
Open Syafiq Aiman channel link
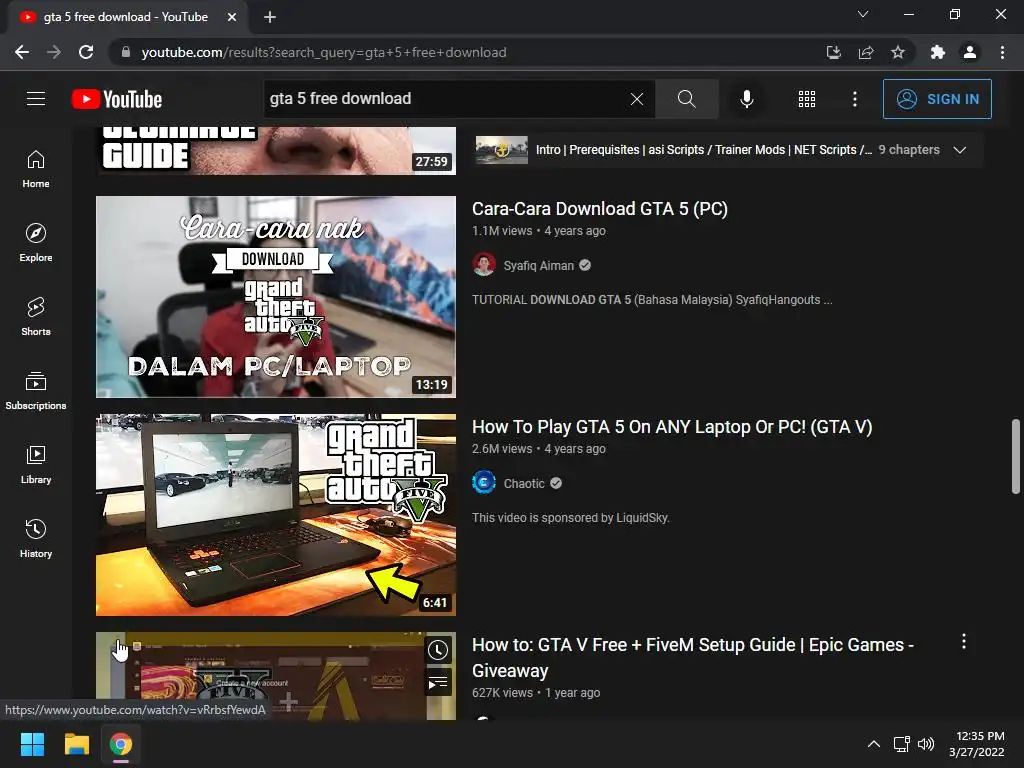(x=539, y=265)
